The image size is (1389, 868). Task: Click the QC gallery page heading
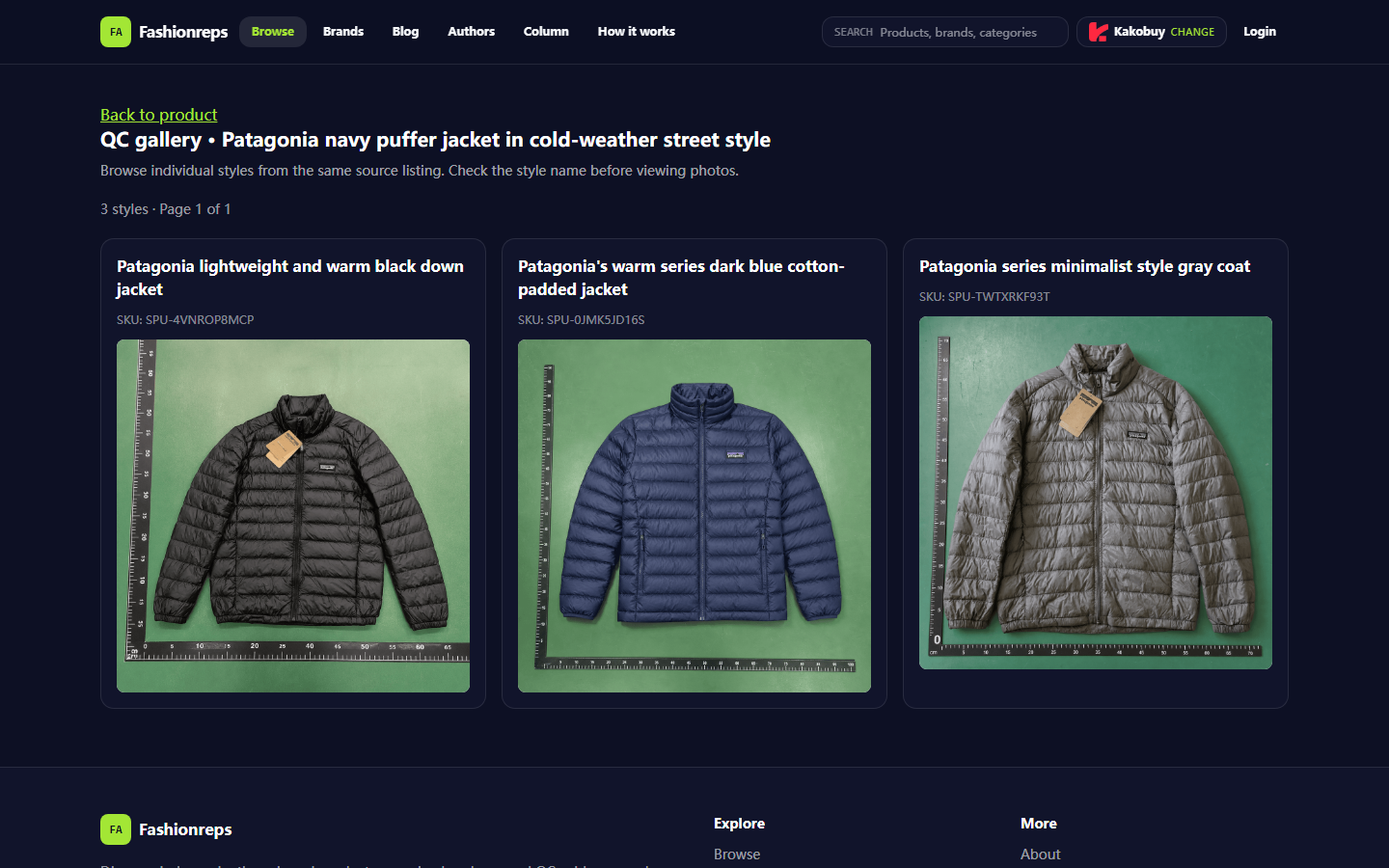[435, 140]
